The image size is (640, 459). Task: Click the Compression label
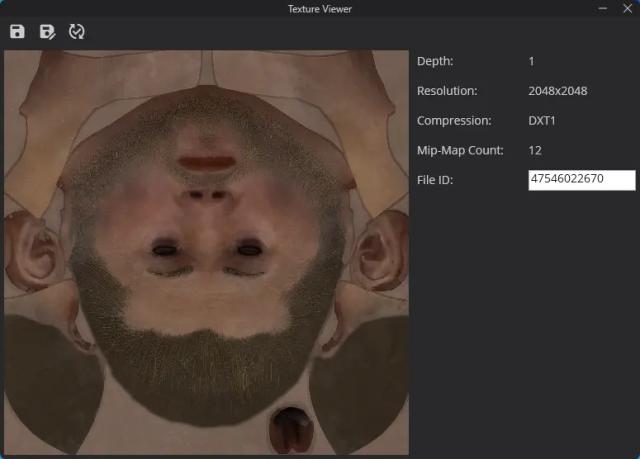(x=454, y=121)
